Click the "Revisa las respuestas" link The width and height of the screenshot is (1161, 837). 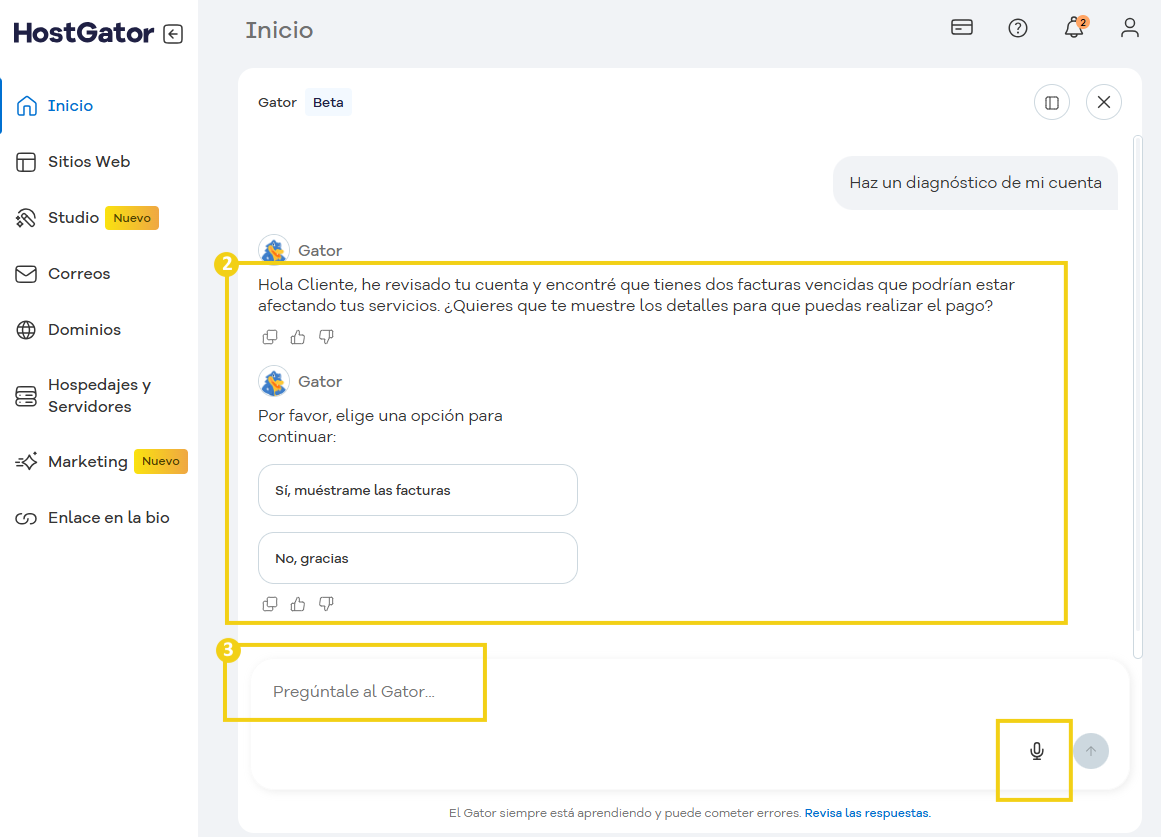(x=867, y=813)
